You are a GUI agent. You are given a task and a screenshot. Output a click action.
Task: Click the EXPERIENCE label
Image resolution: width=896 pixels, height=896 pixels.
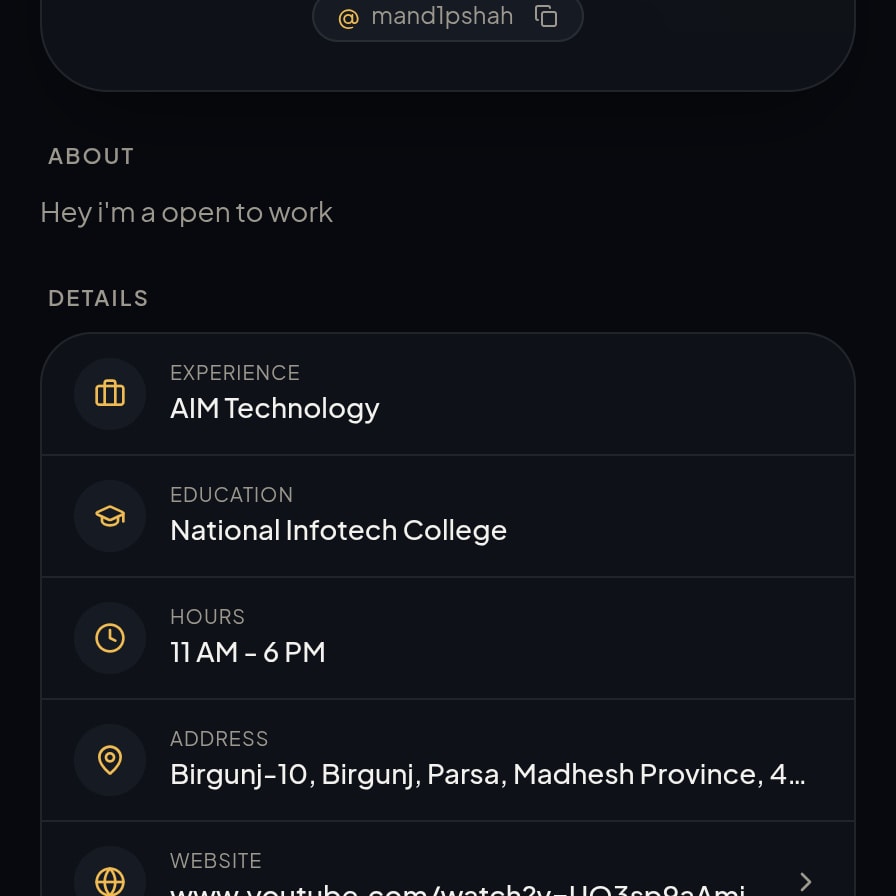235,373
